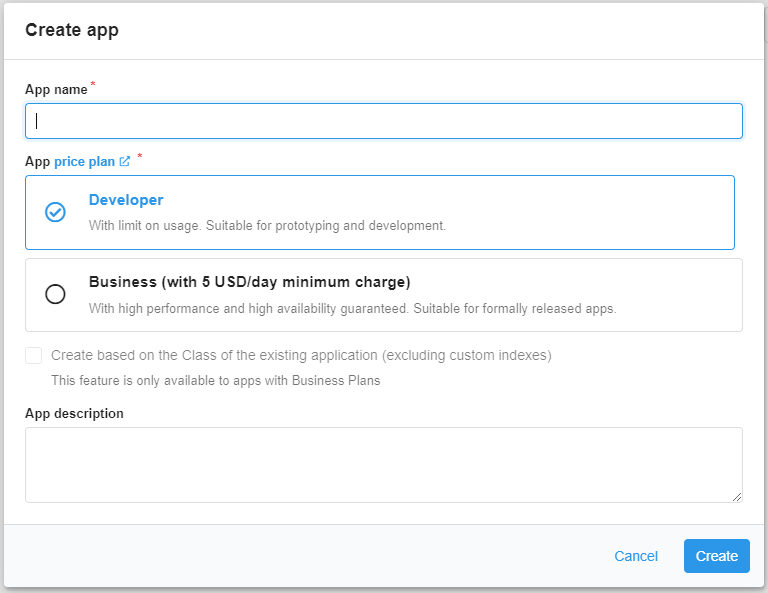
Task: Open the price plan link
Action: point(84,161)
